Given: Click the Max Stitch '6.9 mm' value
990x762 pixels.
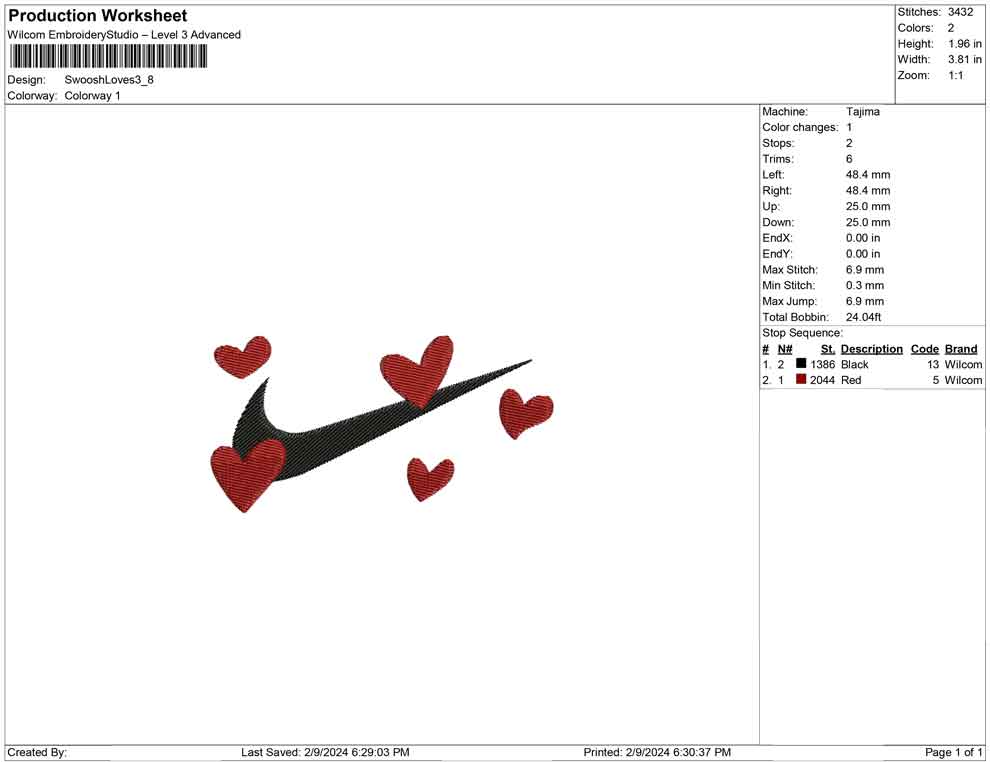Looking at the screenshot, I should 865,270.
